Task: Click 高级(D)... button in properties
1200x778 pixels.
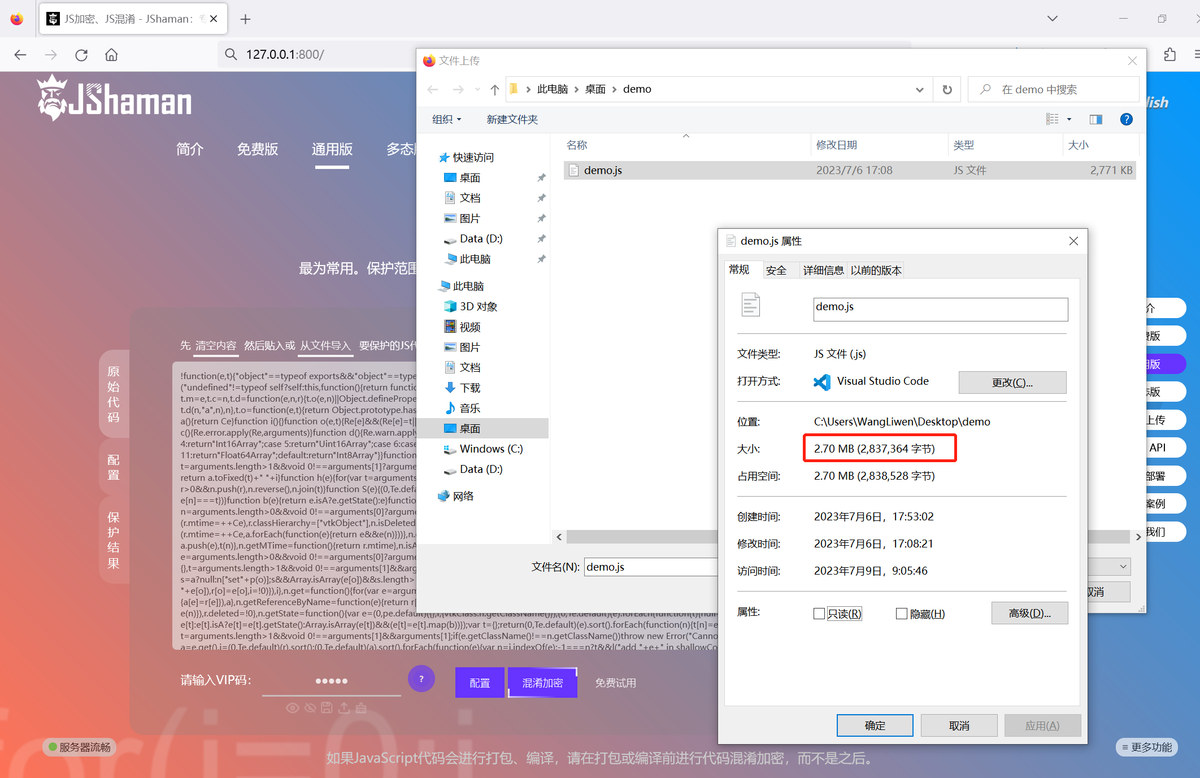Action: click(x=1029, y=613)
